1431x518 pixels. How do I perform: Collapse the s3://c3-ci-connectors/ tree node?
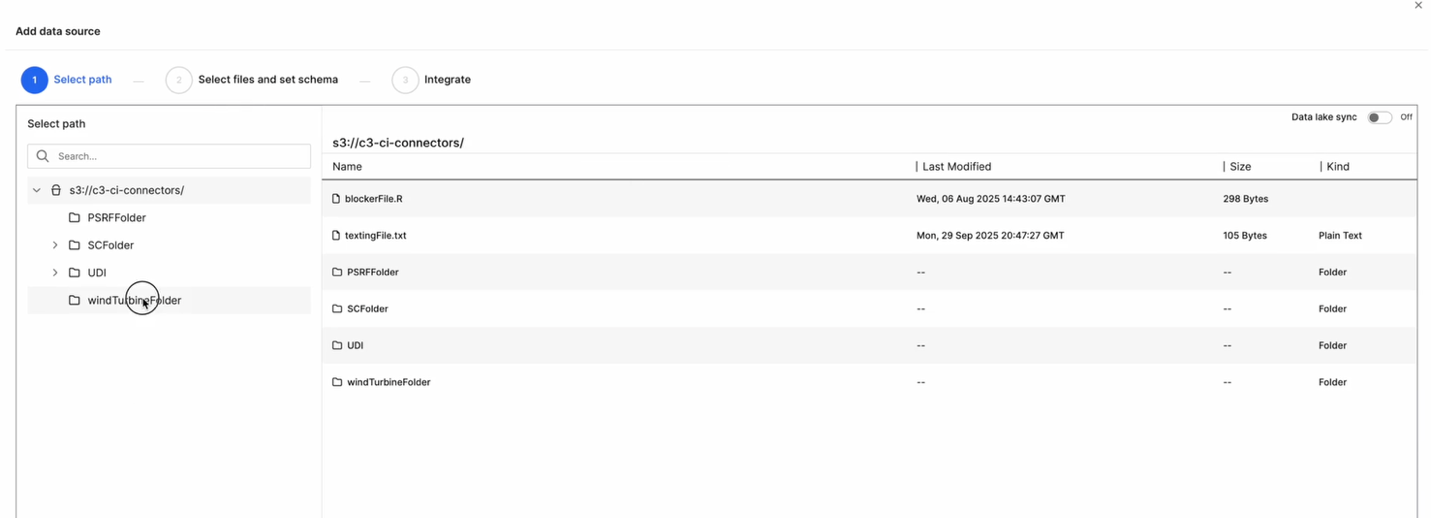37,190
